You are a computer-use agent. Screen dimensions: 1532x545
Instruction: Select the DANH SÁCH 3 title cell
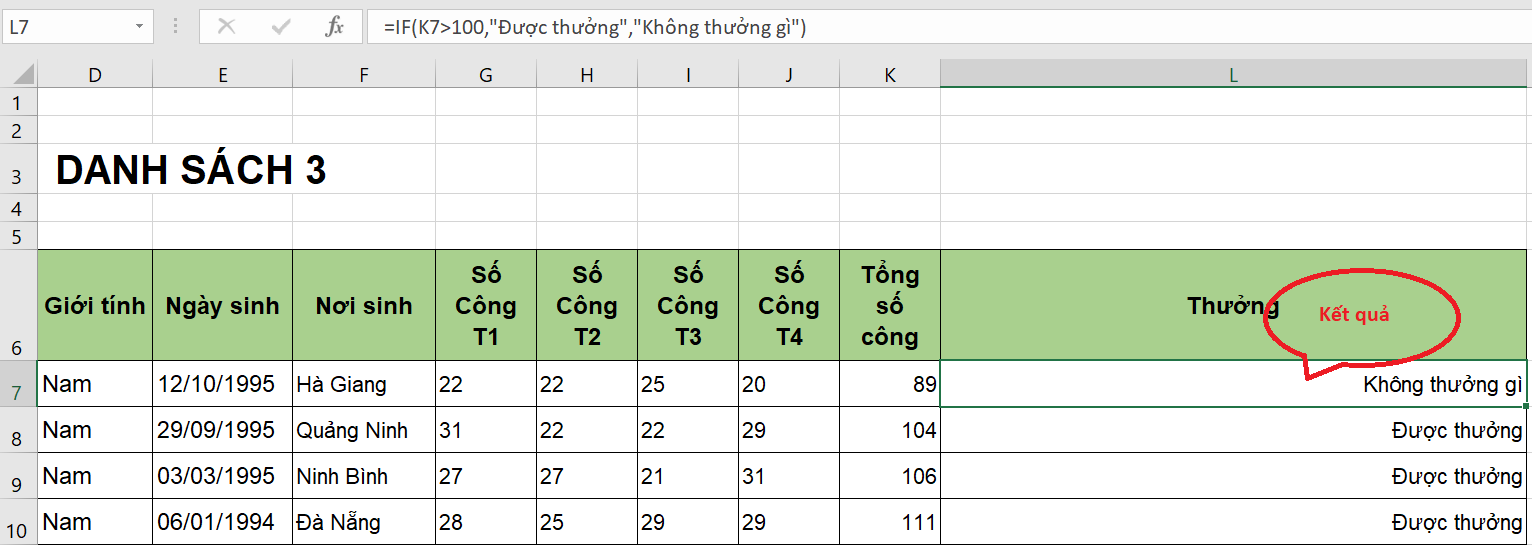(x=191, y=171)
